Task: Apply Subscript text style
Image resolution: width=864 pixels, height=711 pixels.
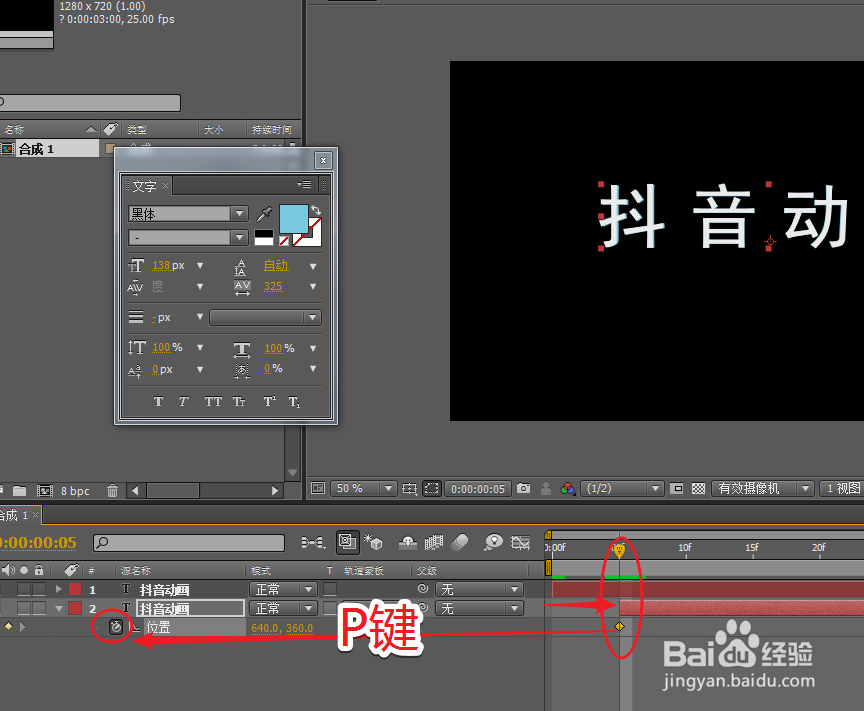Action: click(294, 402)
